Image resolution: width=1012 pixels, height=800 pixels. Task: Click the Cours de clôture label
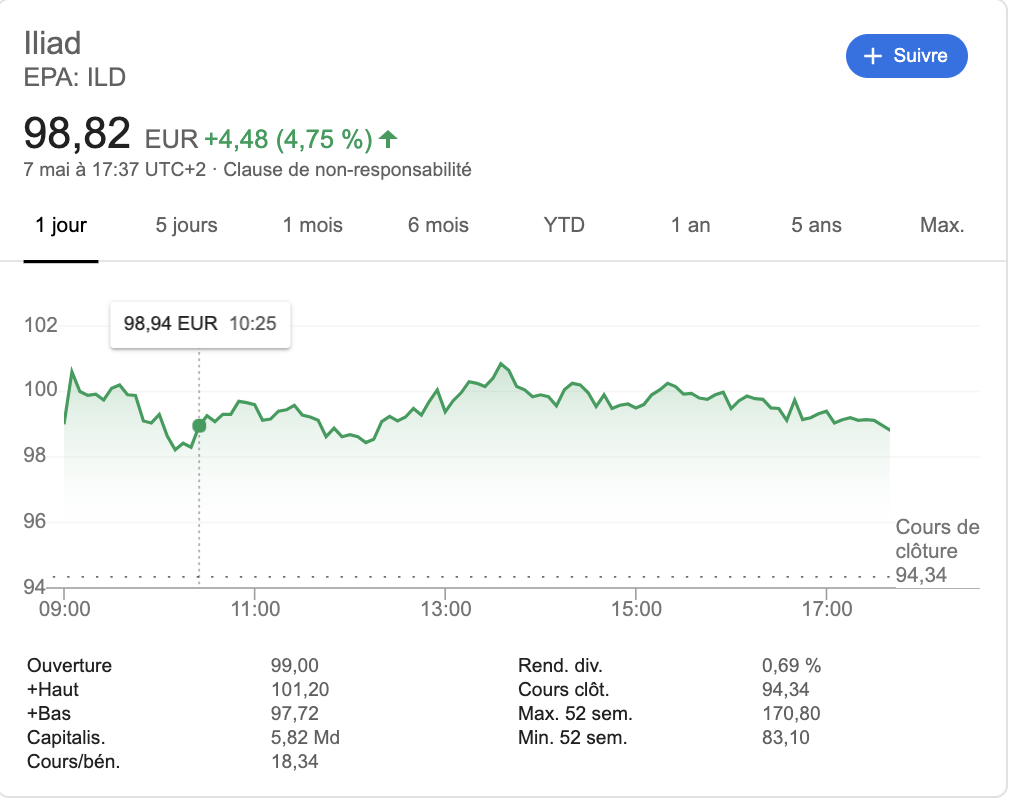click(x=937, y=539)
